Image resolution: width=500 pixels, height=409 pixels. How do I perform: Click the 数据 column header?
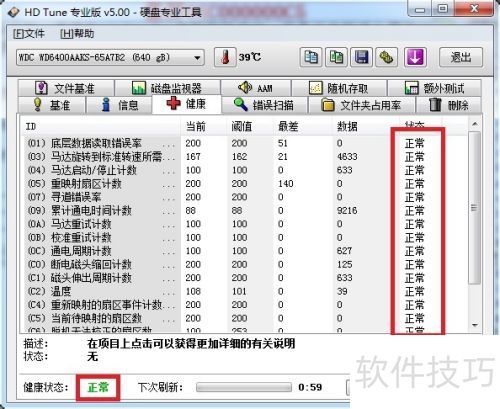pyautogui.click(x=366, y=126)
